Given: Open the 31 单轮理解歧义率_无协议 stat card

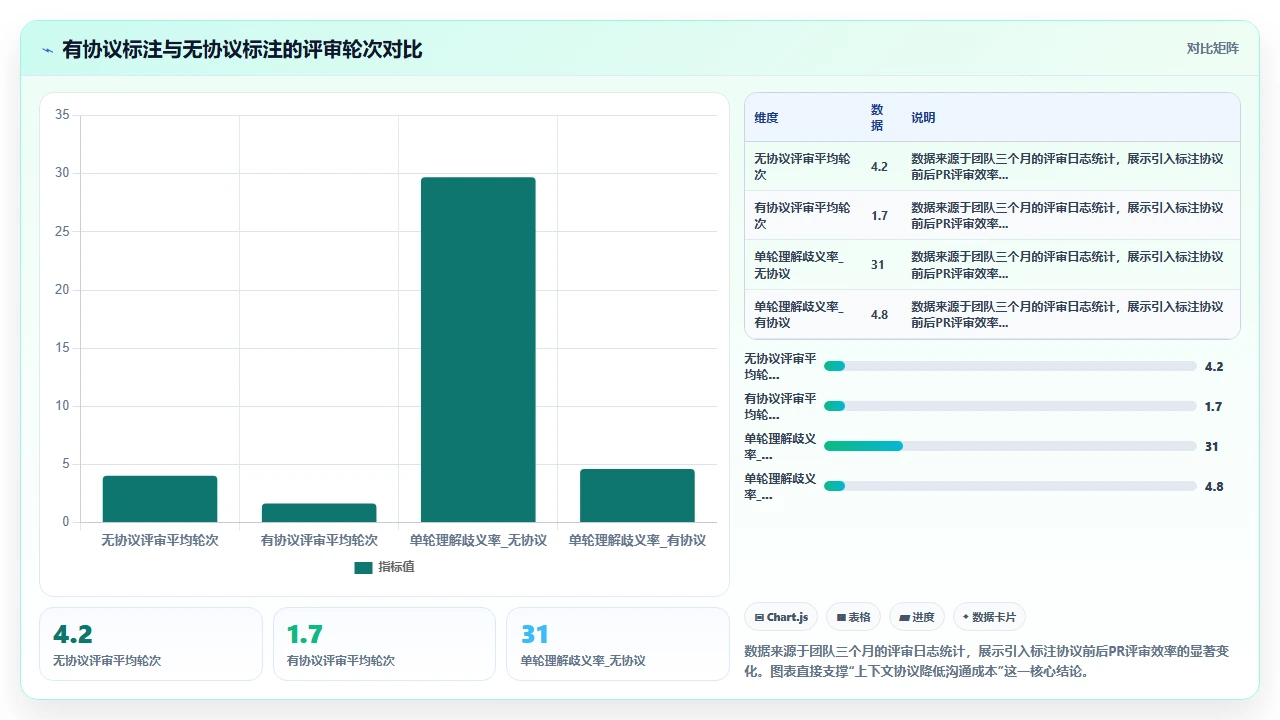Looking at the screenshot, I should click(618, 644).
